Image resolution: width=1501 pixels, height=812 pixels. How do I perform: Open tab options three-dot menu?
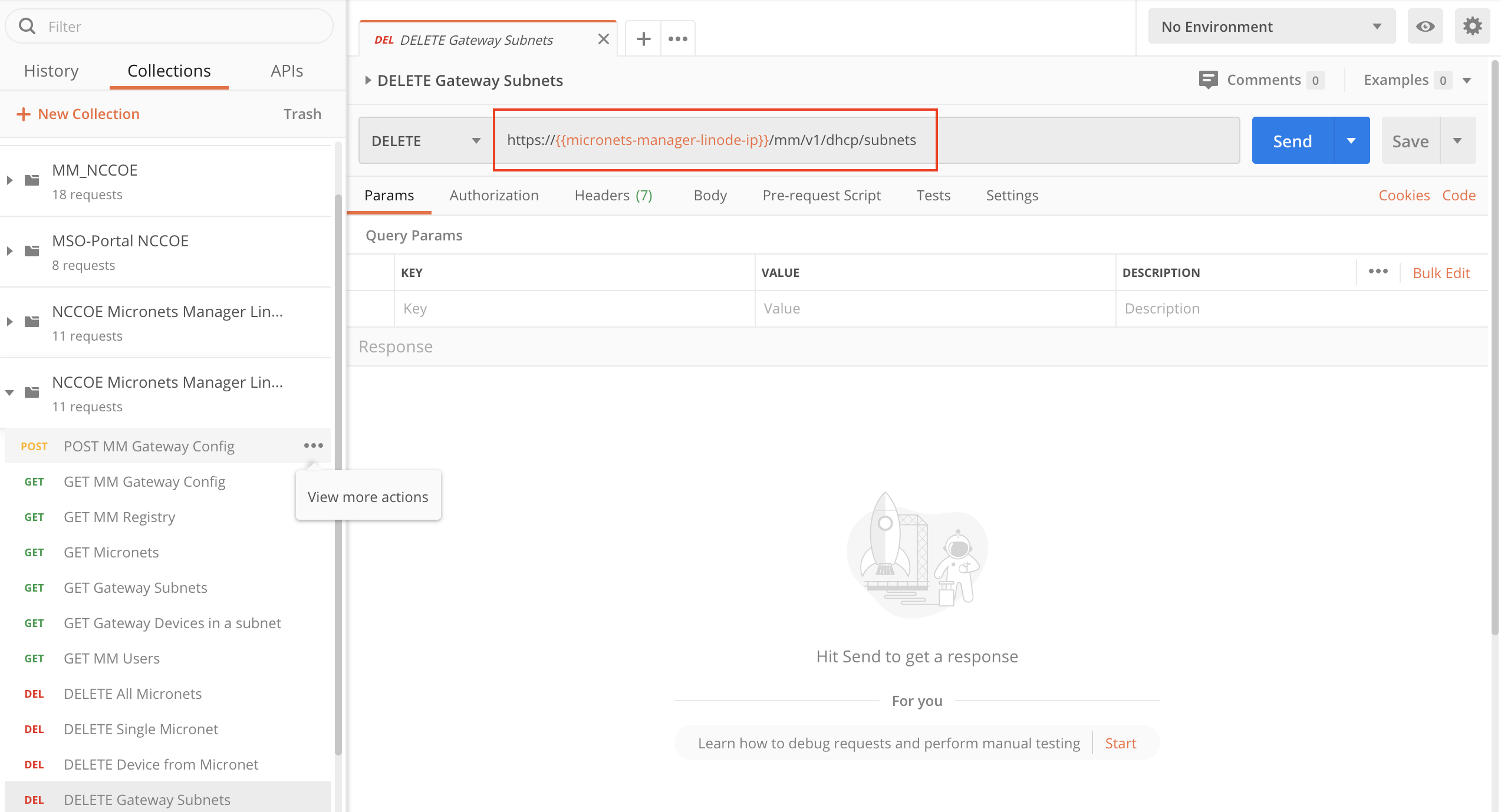tap(677, 39)
